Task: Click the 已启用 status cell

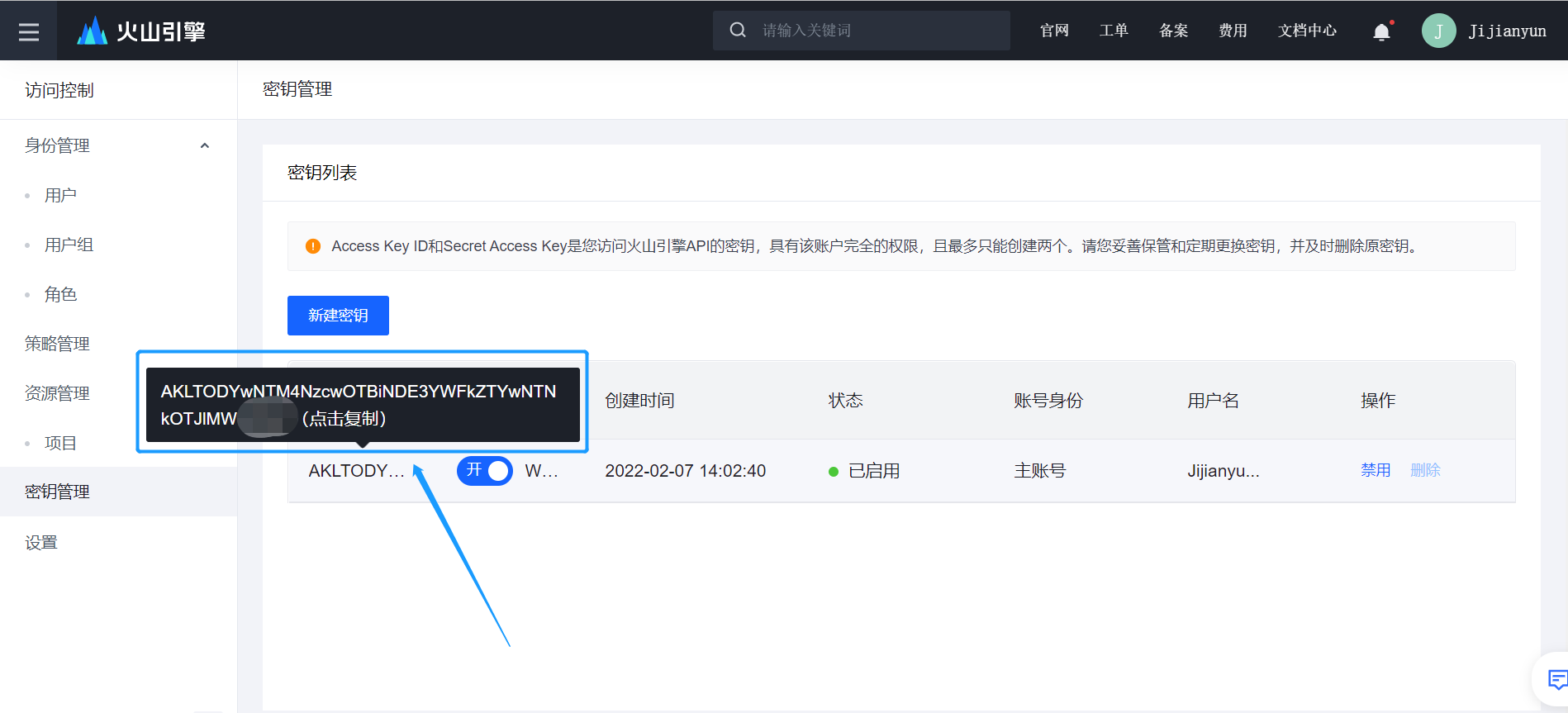Action: pyautogui.click(x=864, y=471)
